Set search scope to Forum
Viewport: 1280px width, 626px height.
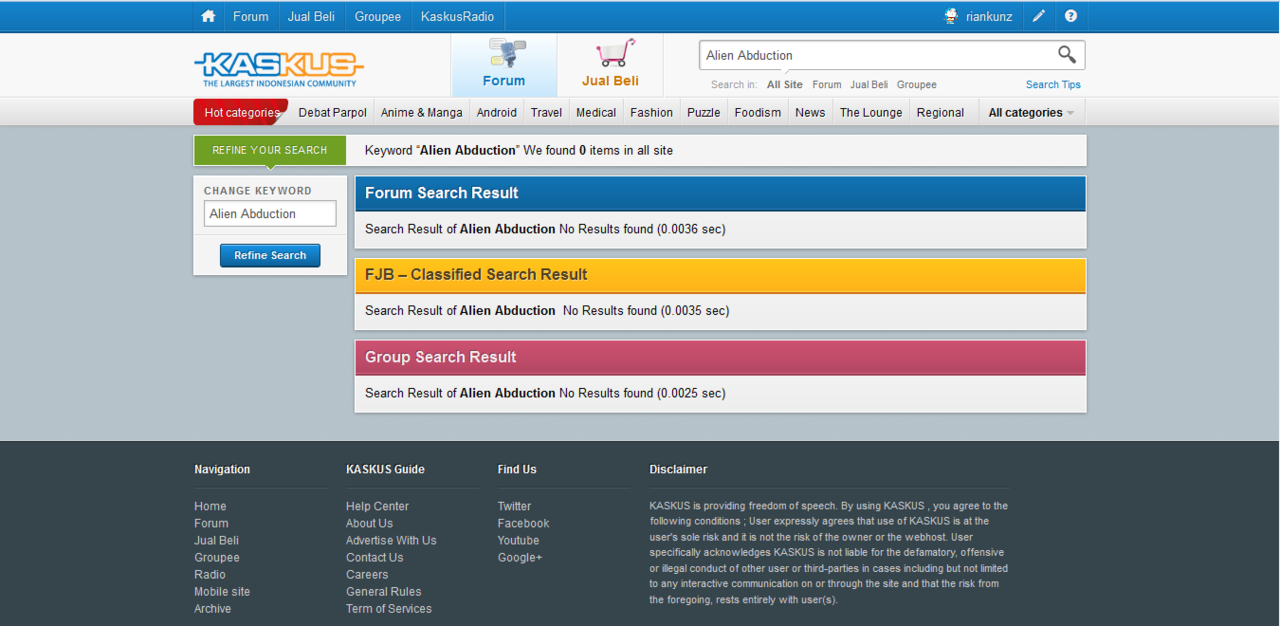click(827, 85)
